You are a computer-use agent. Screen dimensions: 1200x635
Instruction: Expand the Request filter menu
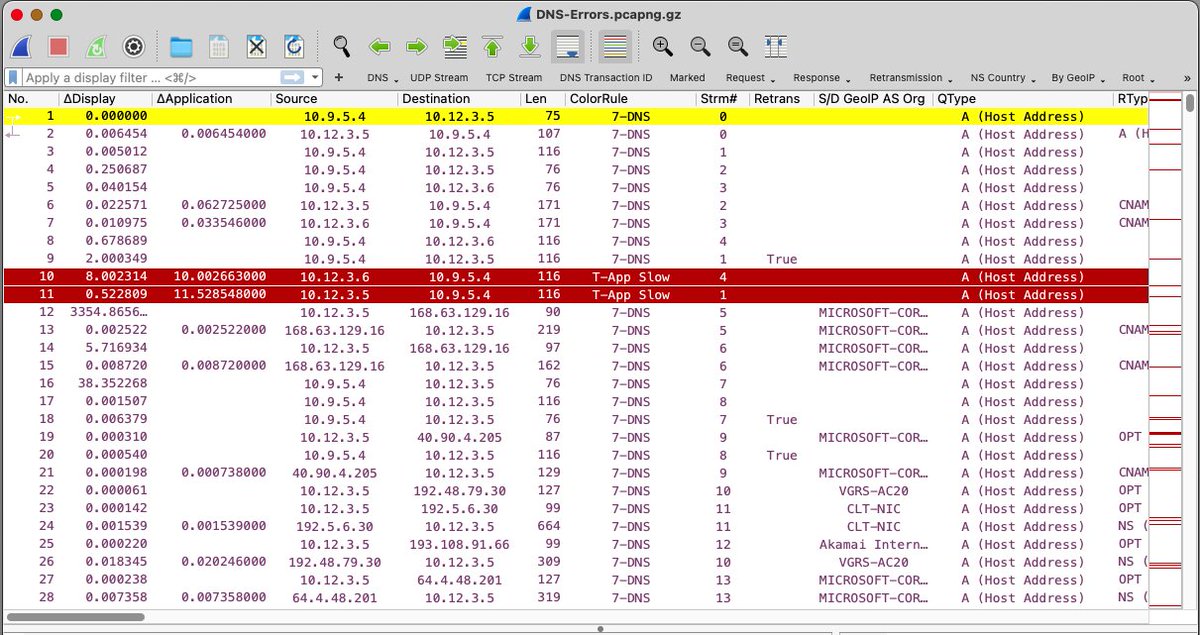pyautogui.click(x=751, y=77)
